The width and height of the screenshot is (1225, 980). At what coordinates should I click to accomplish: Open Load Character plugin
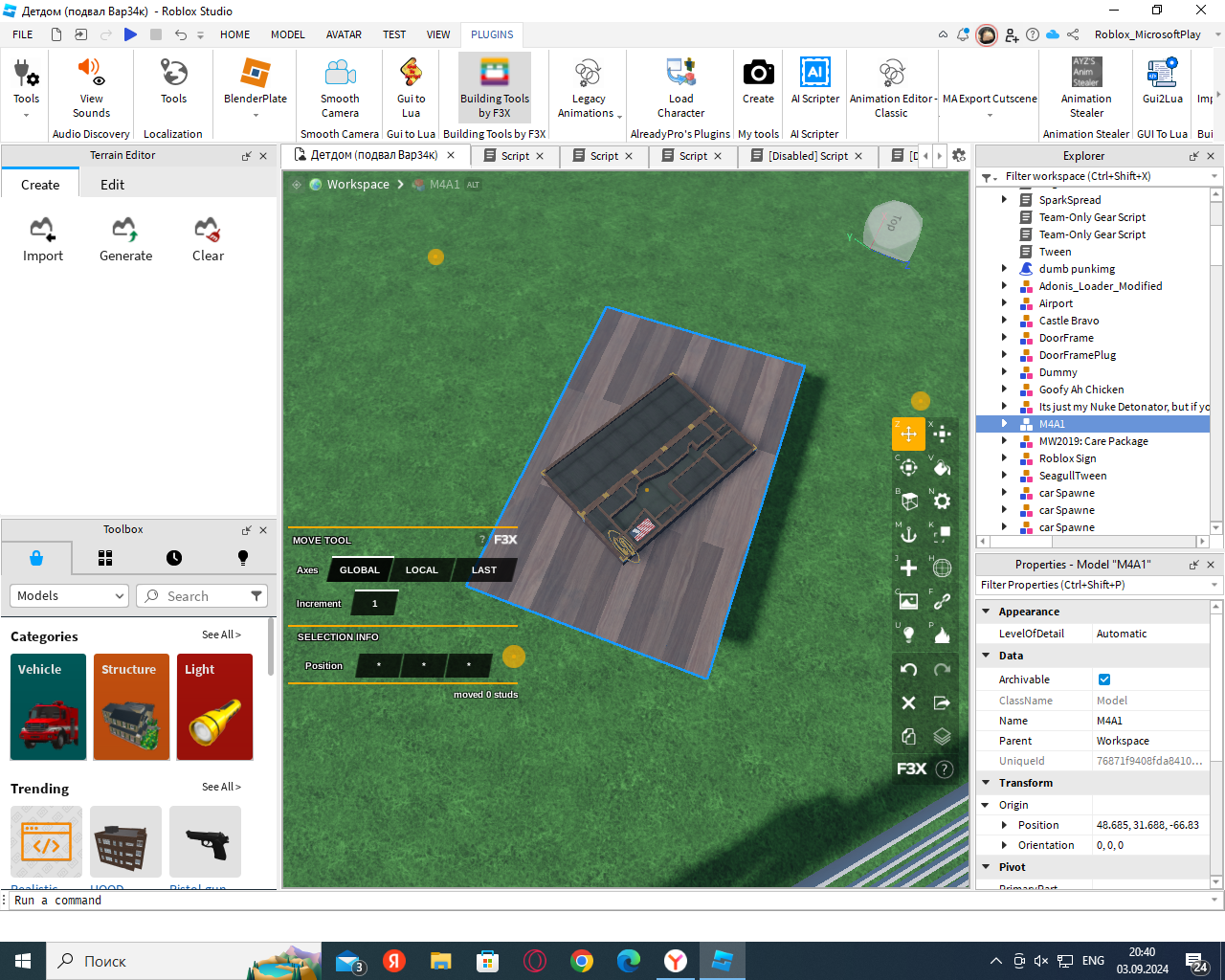point(680,86)
